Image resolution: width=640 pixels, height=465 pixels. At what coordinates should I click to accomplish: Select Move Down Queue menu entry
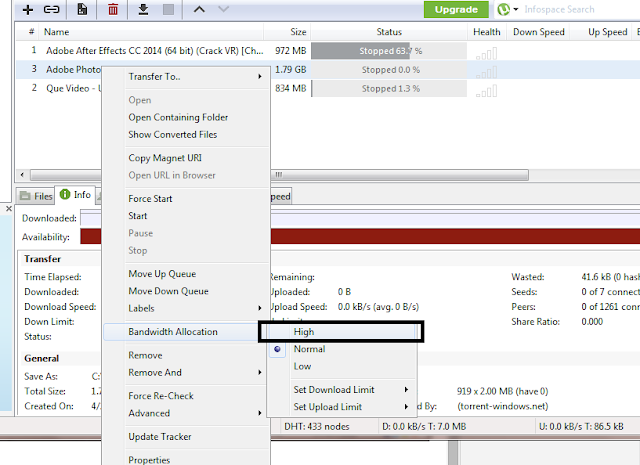(x=168, y=291)
